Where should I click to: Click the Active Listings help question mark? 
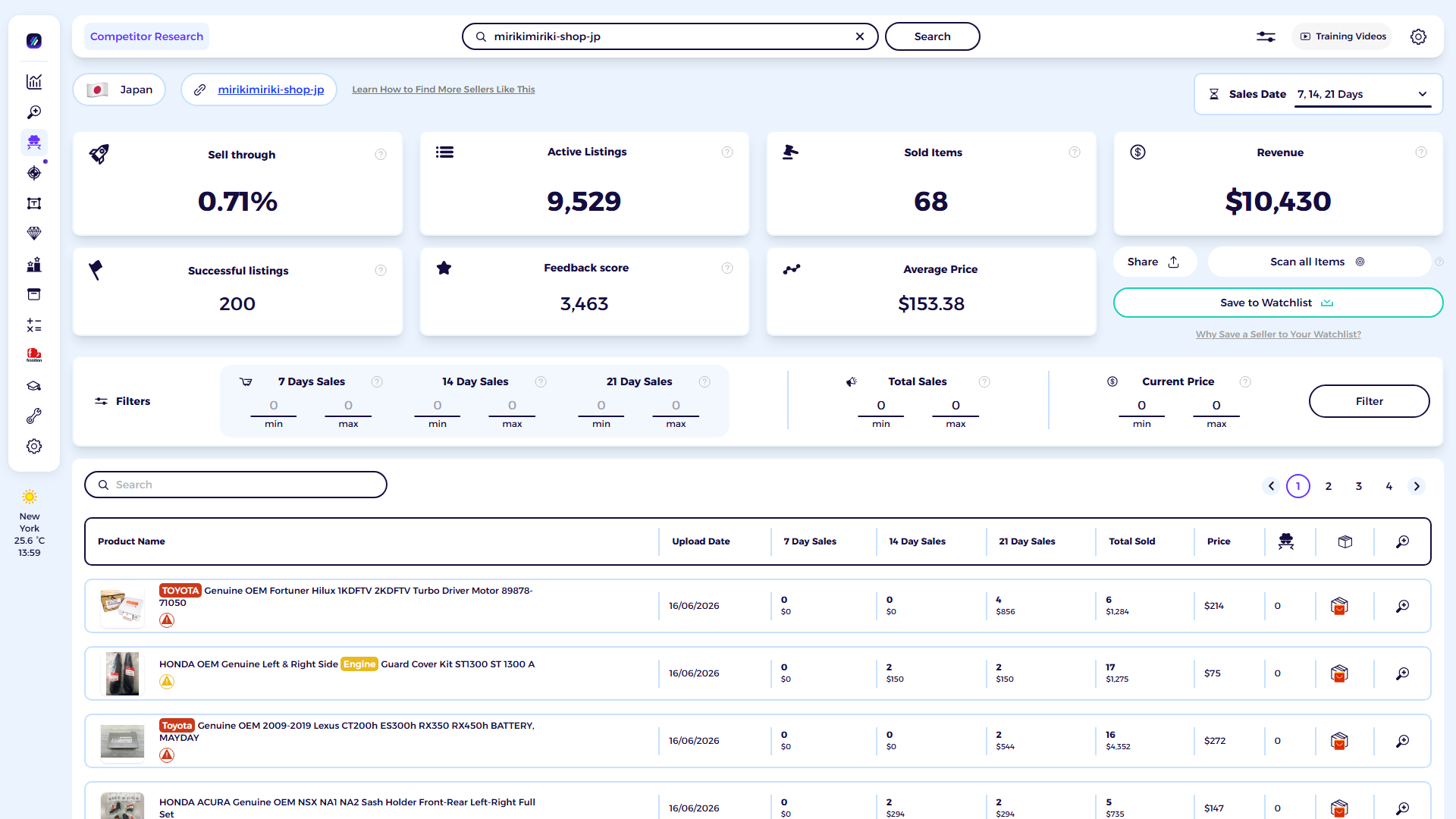point(727,152)
